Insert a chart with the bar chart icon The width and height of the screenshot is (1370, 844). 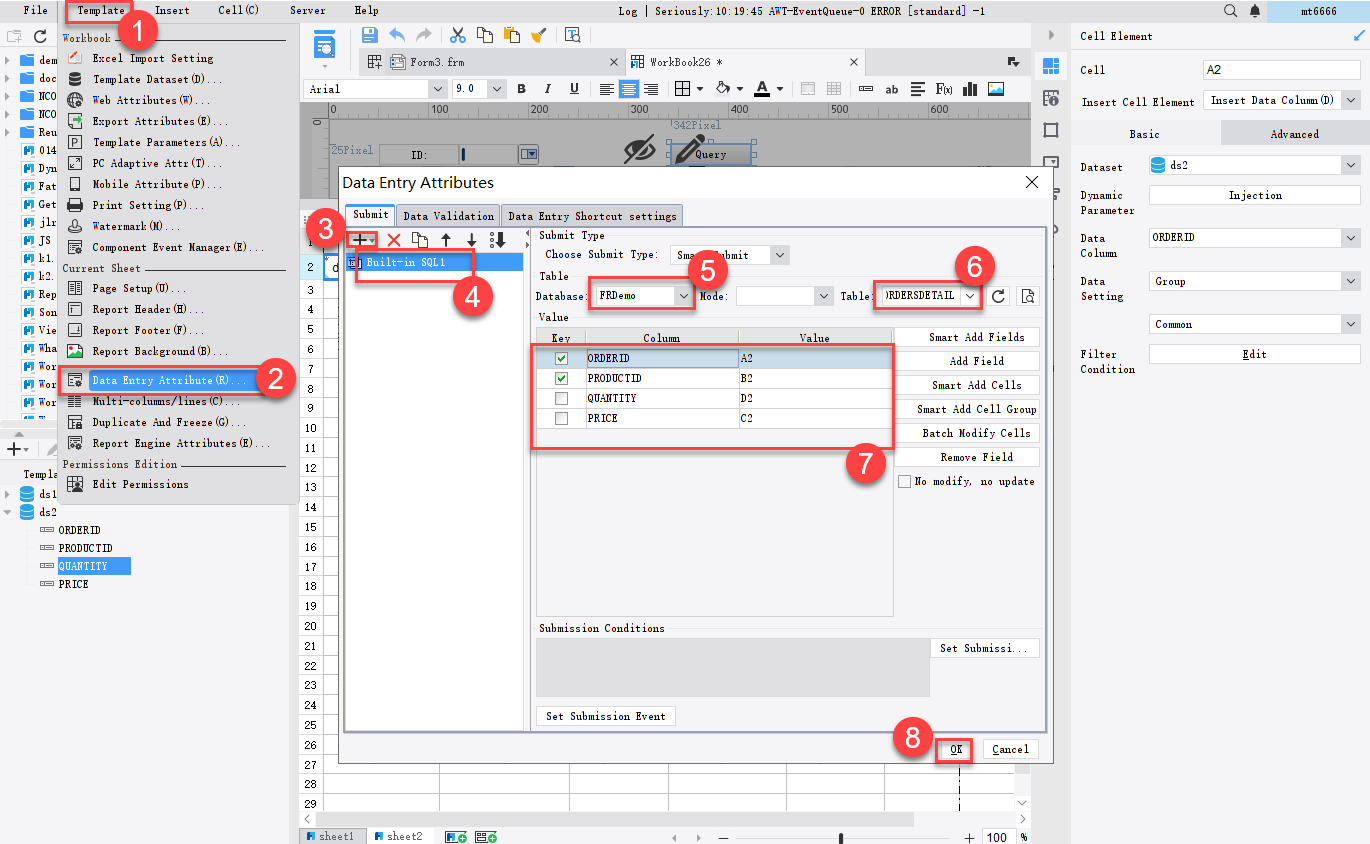pos(970,89)
